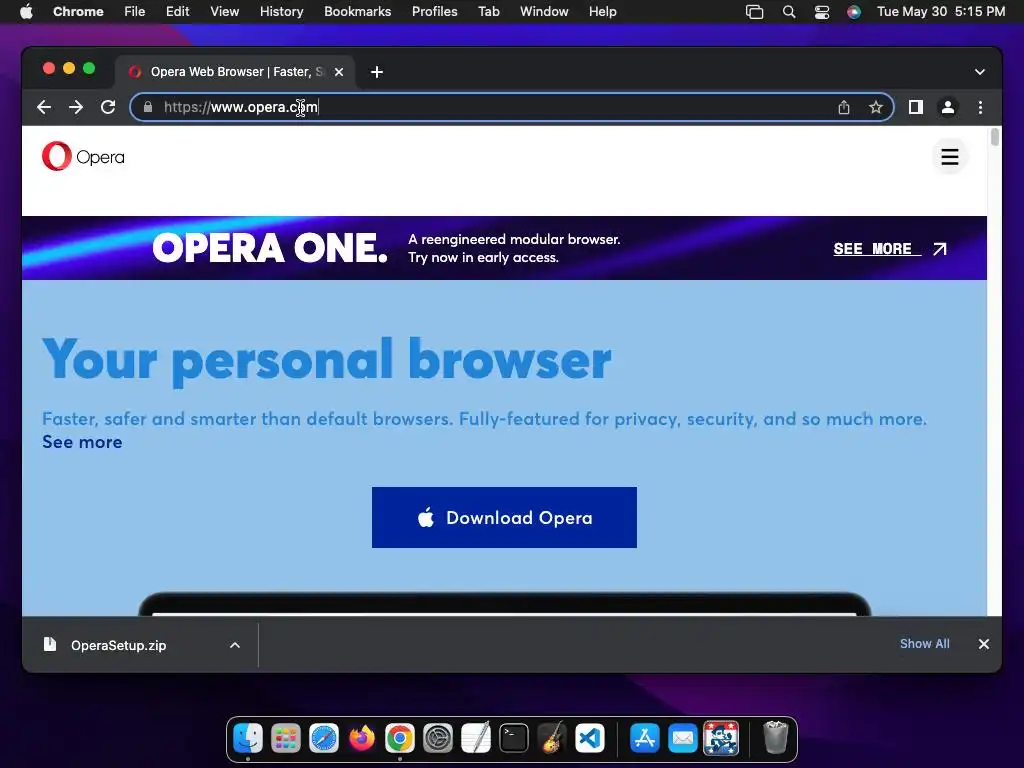Open the Help menu
The height and width of the screenshot is (768, 1024).
click(603, 12)
